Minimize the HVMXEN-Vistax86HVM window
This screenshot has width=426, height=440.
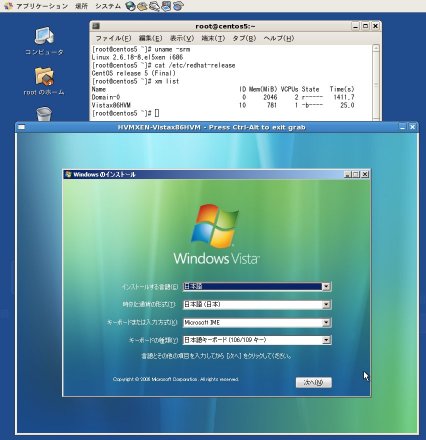click(403, 127)
